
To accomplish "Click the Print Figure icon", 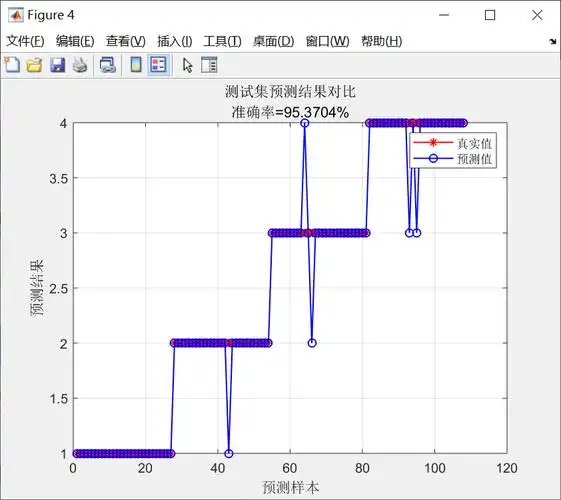I will click(x=80, y=65).
